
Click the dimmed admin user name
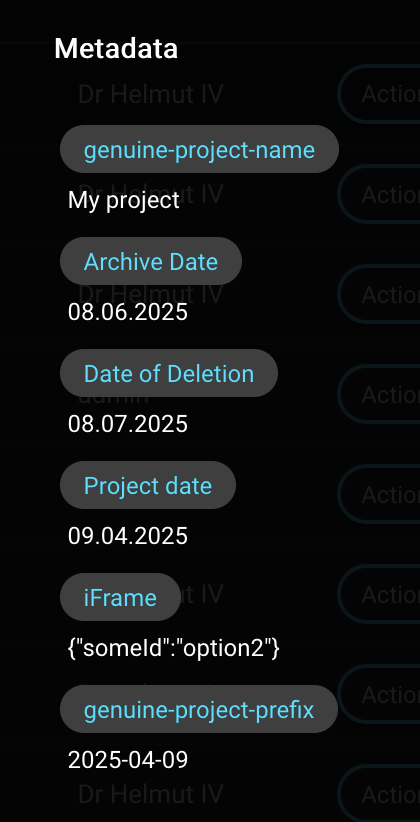coord(113,396)
